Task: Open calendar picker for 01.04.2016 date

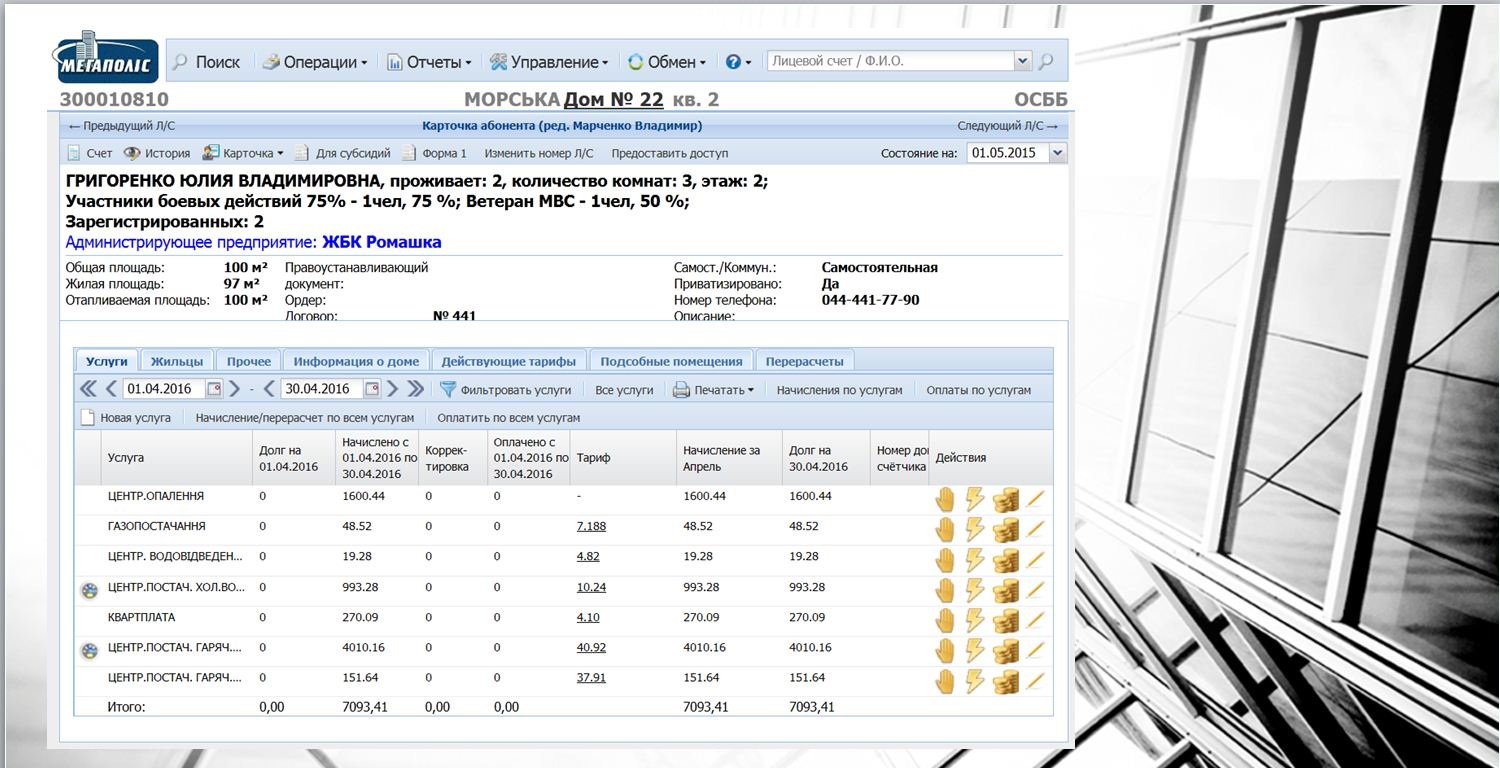Action: pos(213,389)
